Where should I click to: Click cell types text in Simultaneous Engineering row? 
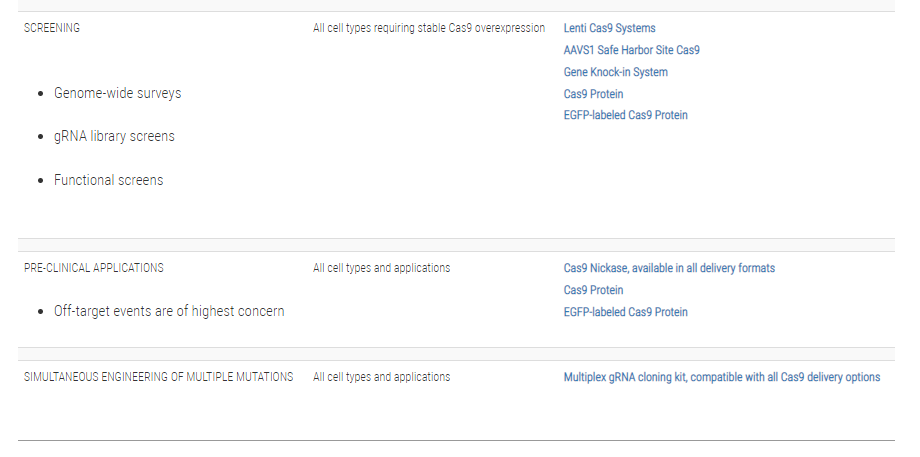tap(381, 377)
